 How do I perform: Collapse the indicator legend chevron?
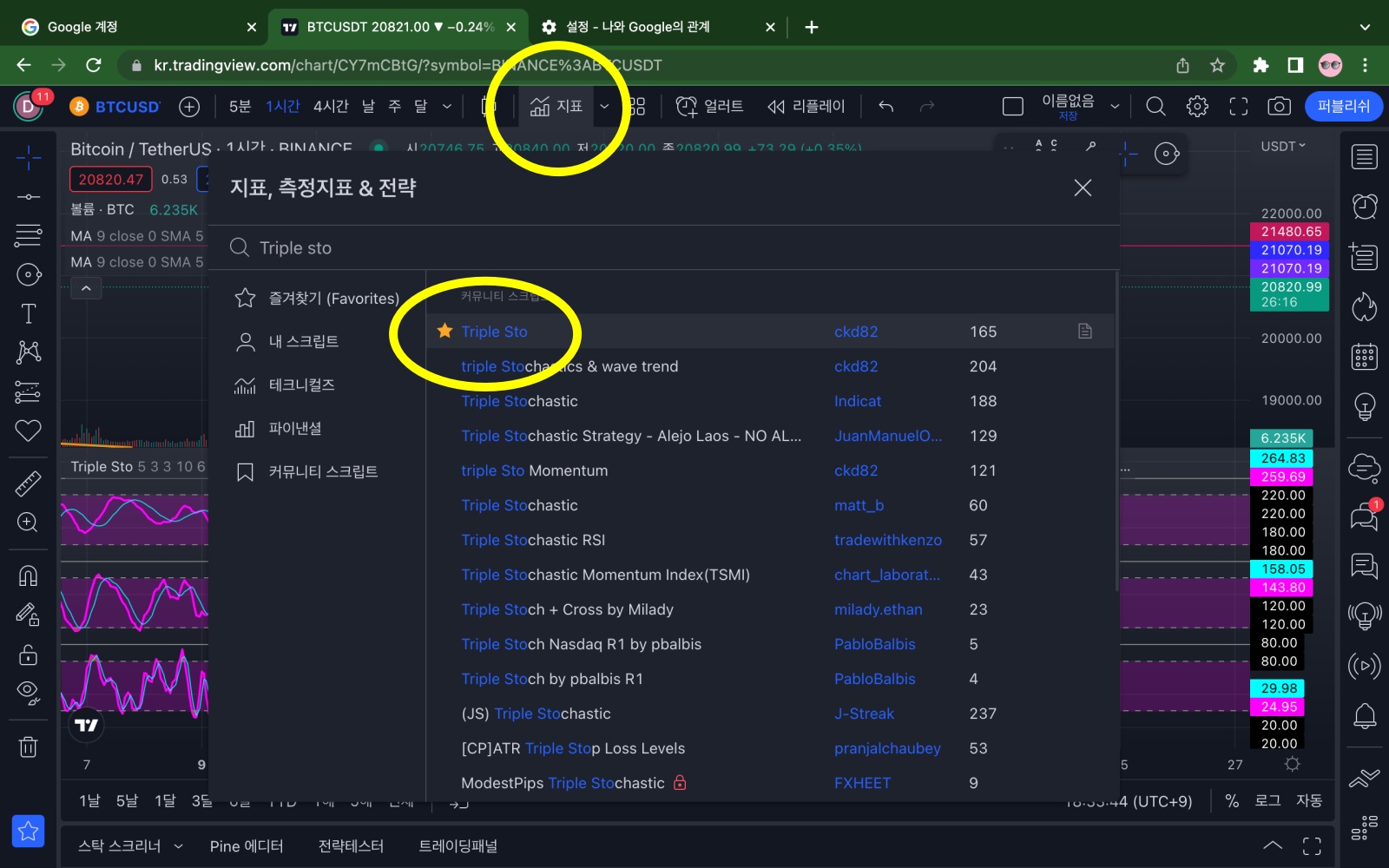[x=86, y=288]
